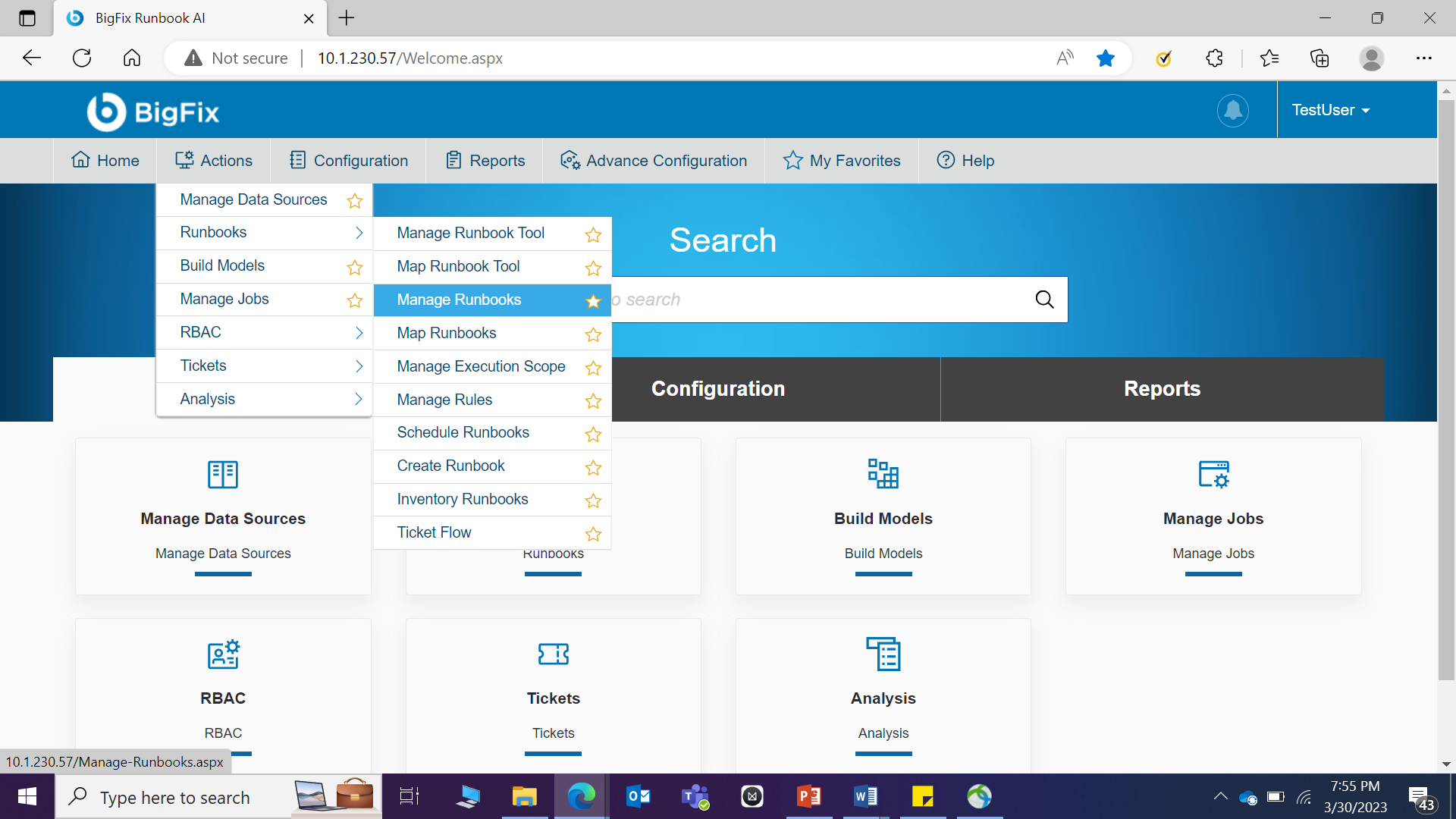
Task: Toggle favorite star for Schedule Runbooks
Action: [593, 434]
